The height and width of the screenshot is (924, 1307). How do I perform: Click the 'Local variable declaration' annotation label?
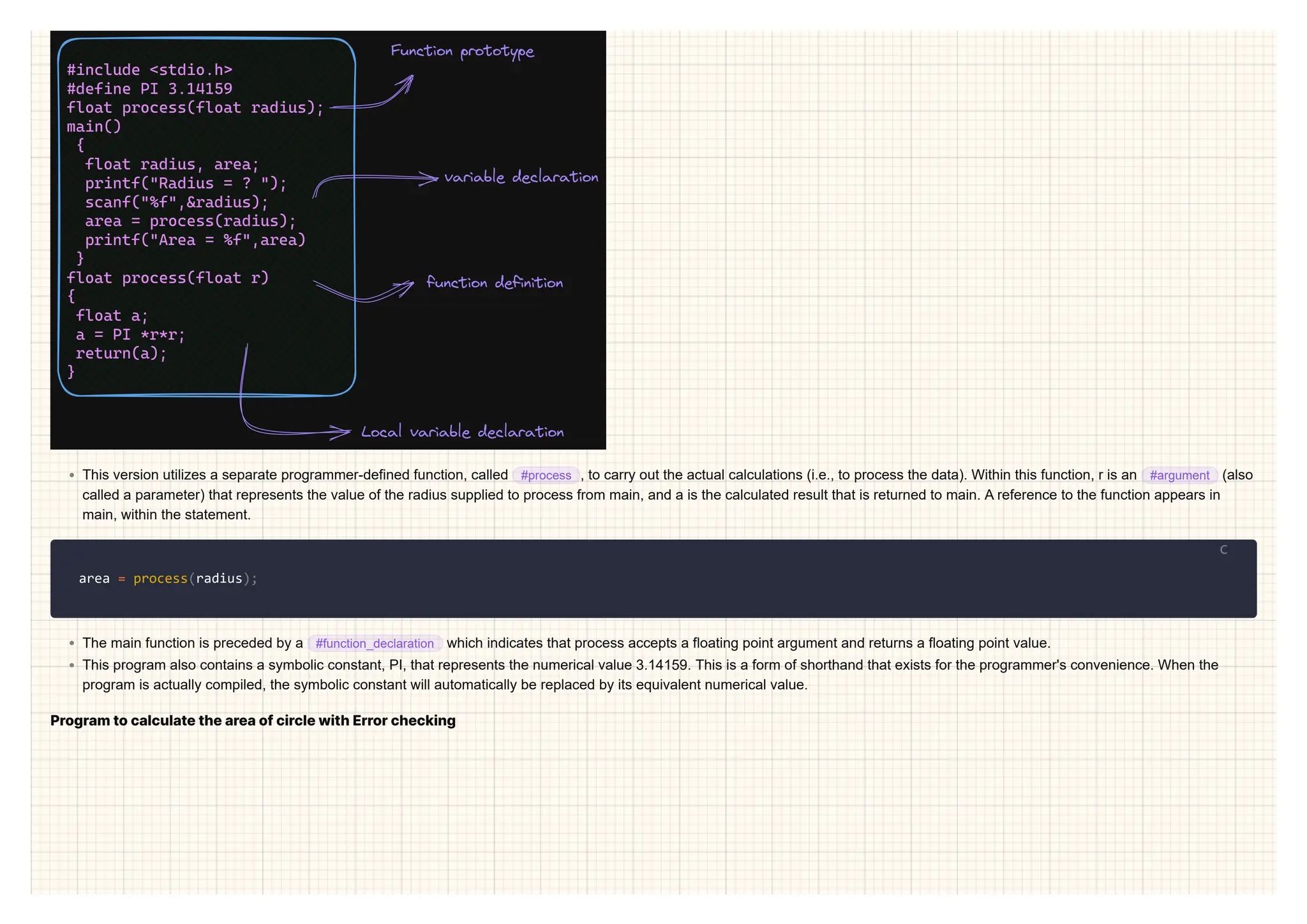(463, 432)
